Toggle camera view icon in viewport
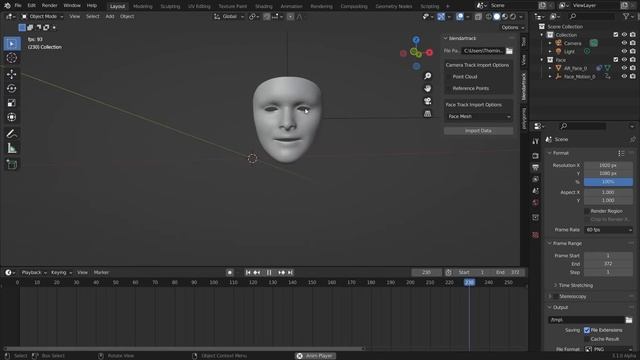 427,101
